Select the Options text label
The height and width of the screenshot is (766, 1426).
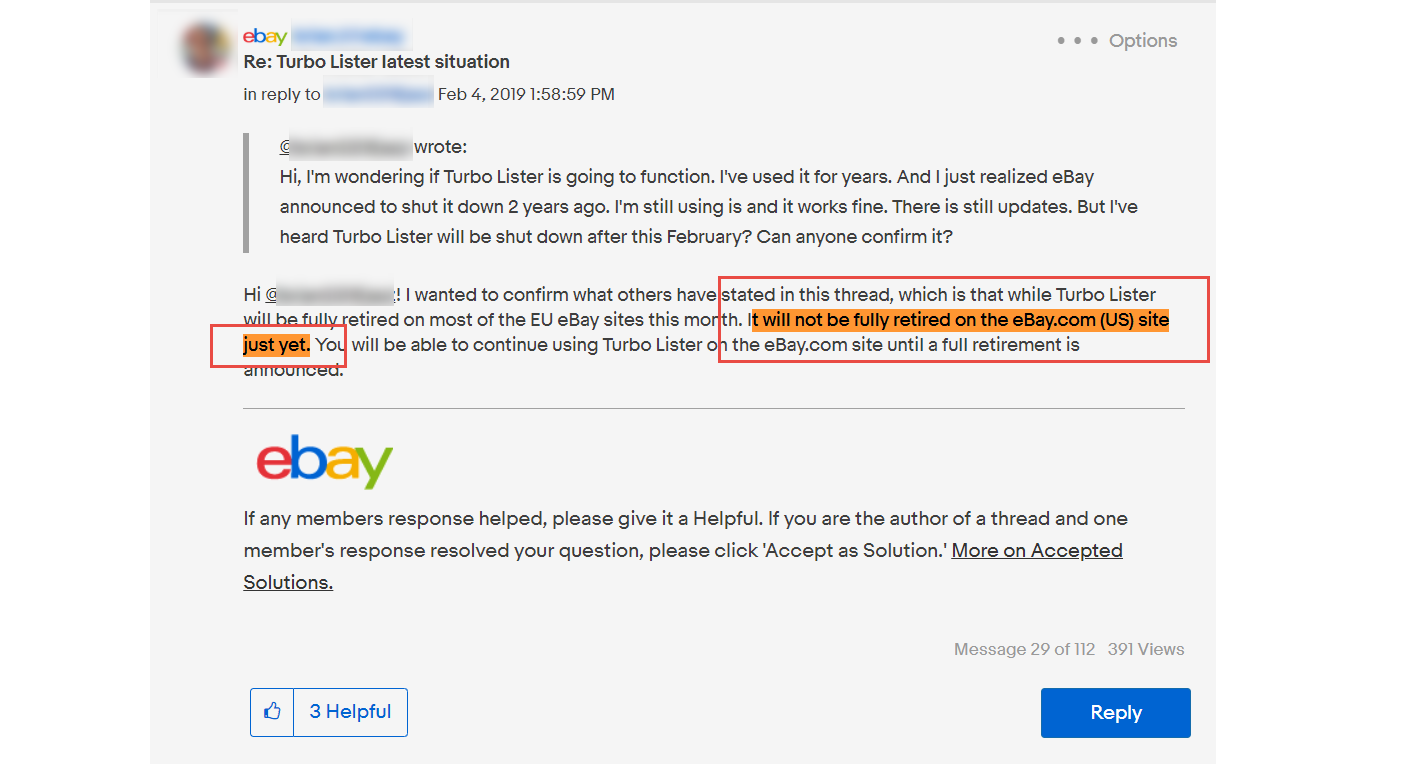1143,41
